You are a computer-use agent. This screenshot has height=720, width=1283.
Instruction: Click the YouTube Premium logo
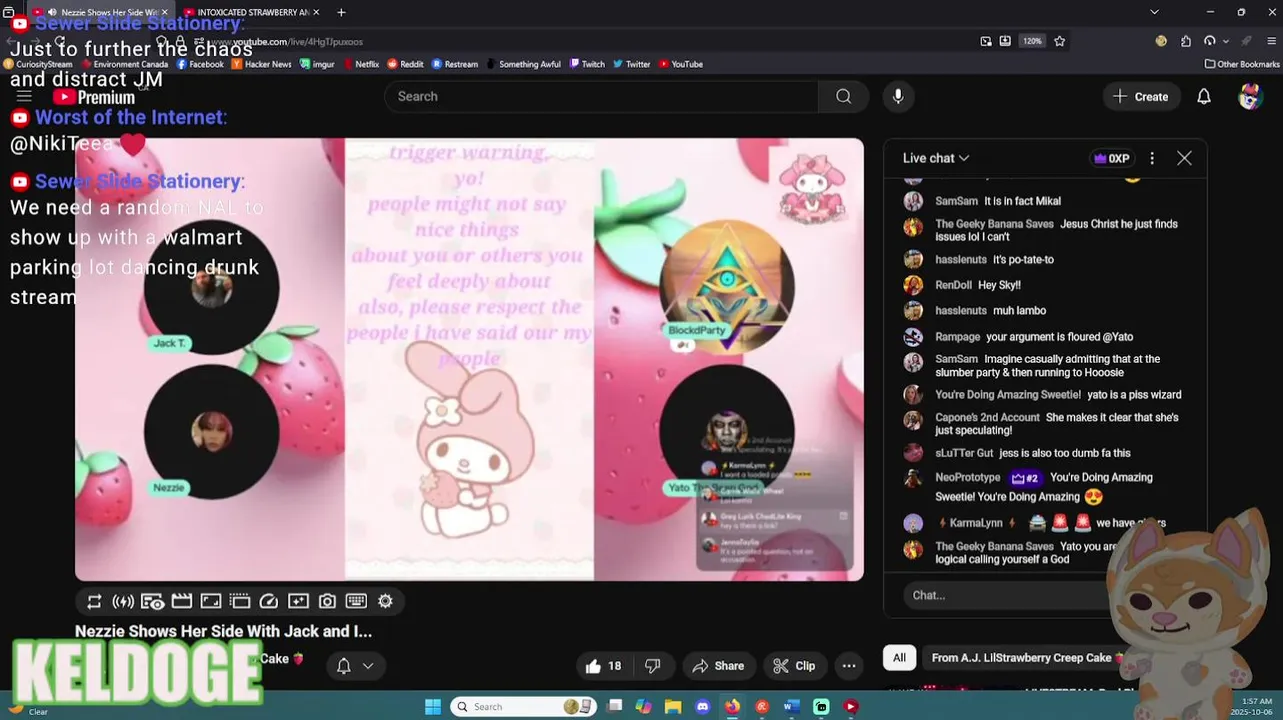93,97
